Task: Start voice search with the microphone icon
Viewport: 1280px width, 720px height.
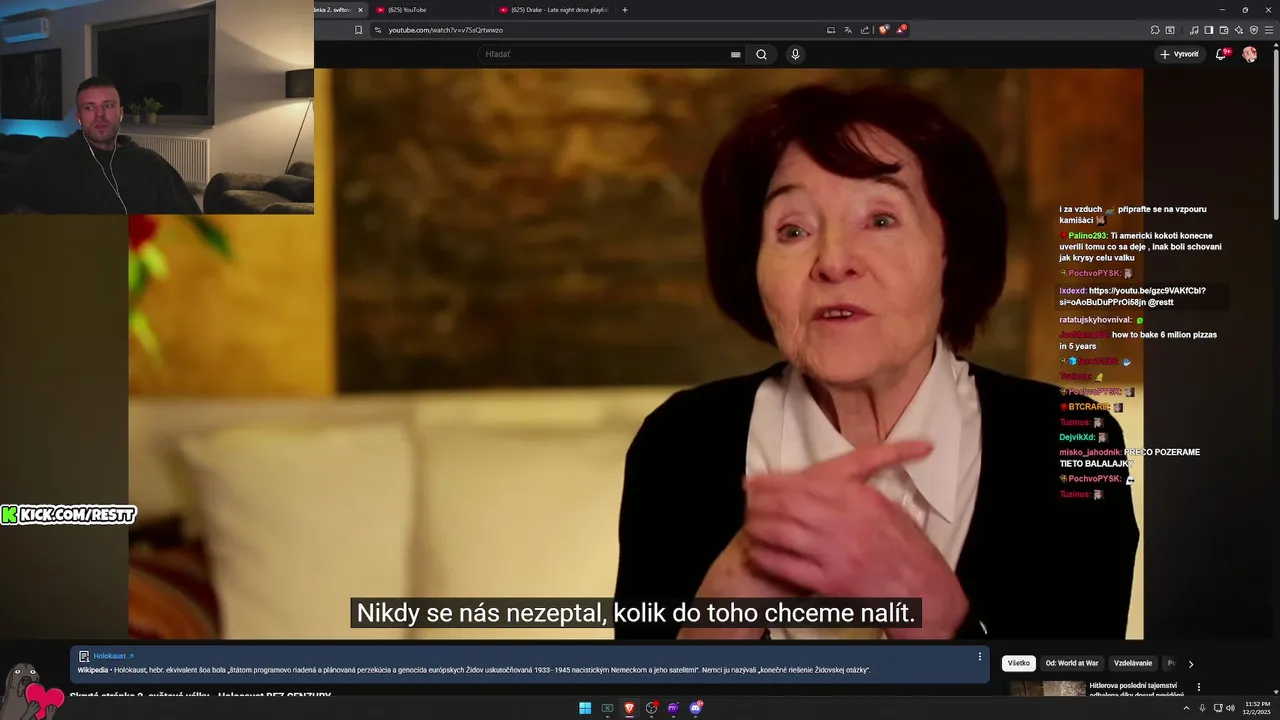Action: (795, 54)
